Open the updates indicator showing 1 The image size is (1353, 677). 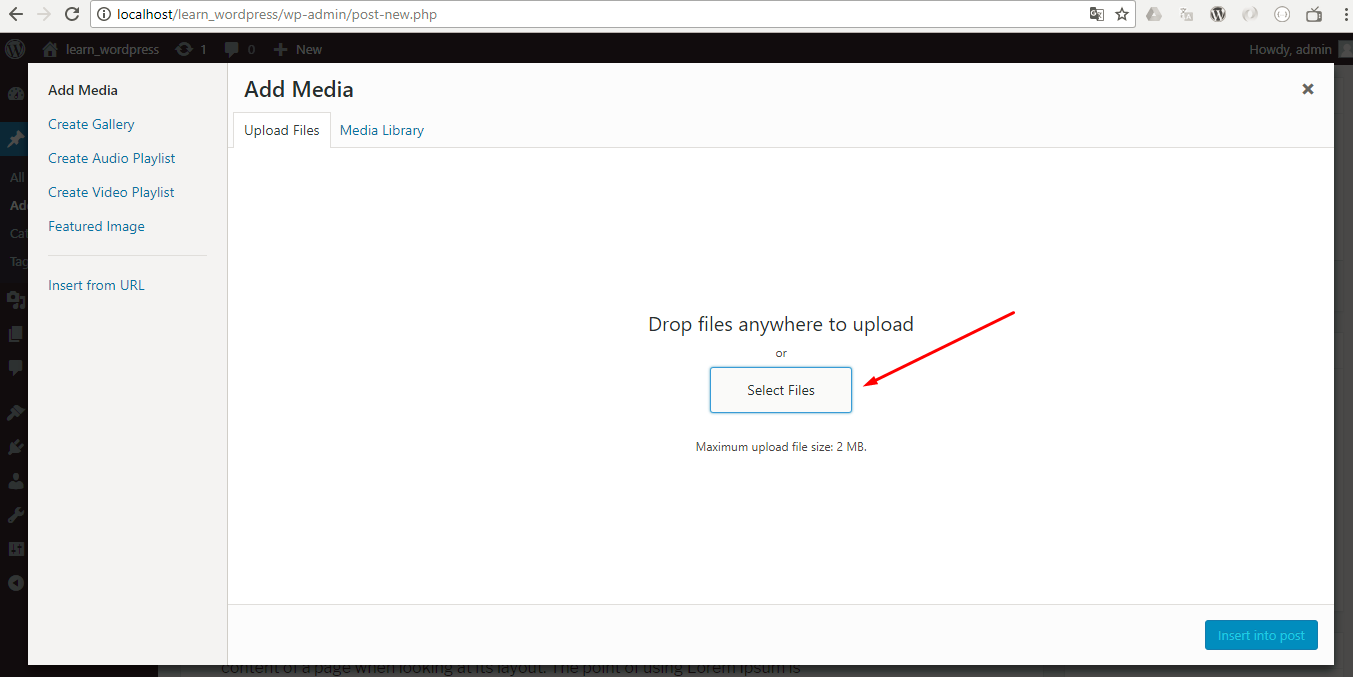(x=191, y=49)
